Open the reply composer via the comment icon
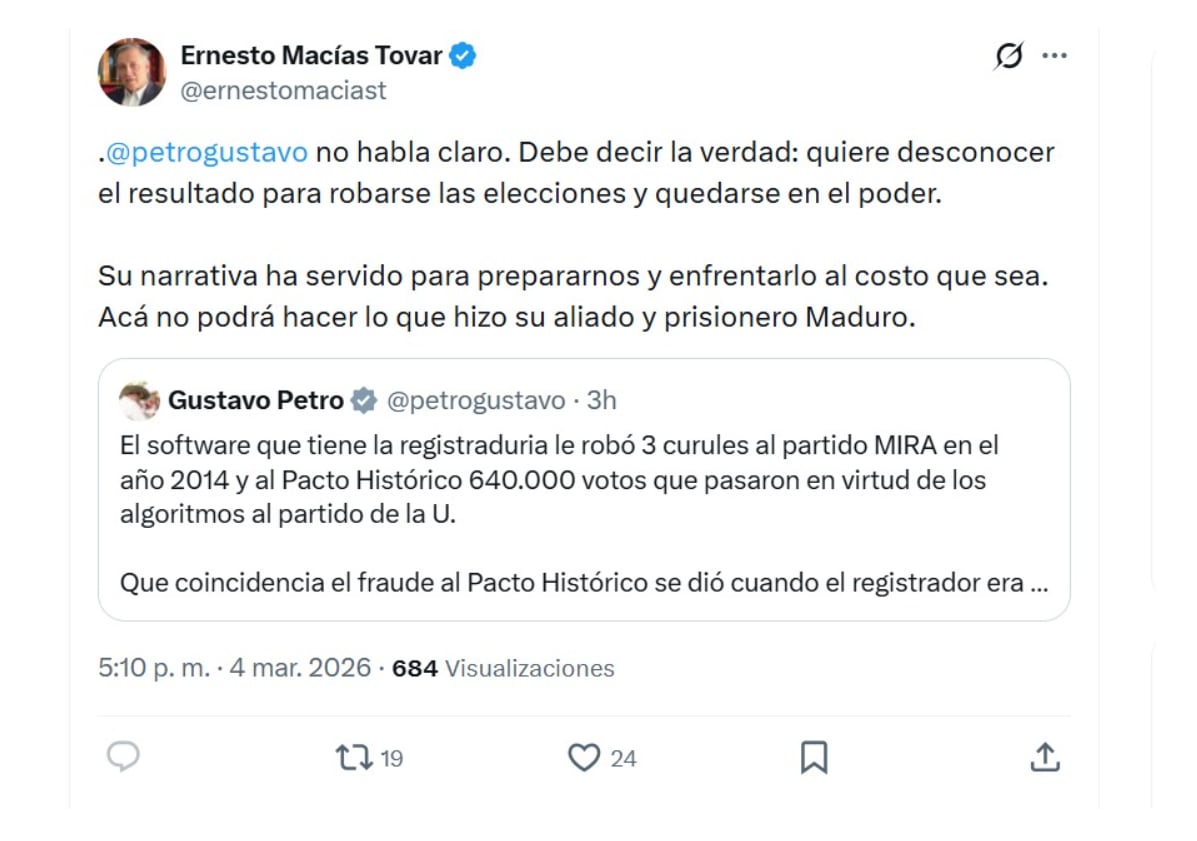 [122, 758]
